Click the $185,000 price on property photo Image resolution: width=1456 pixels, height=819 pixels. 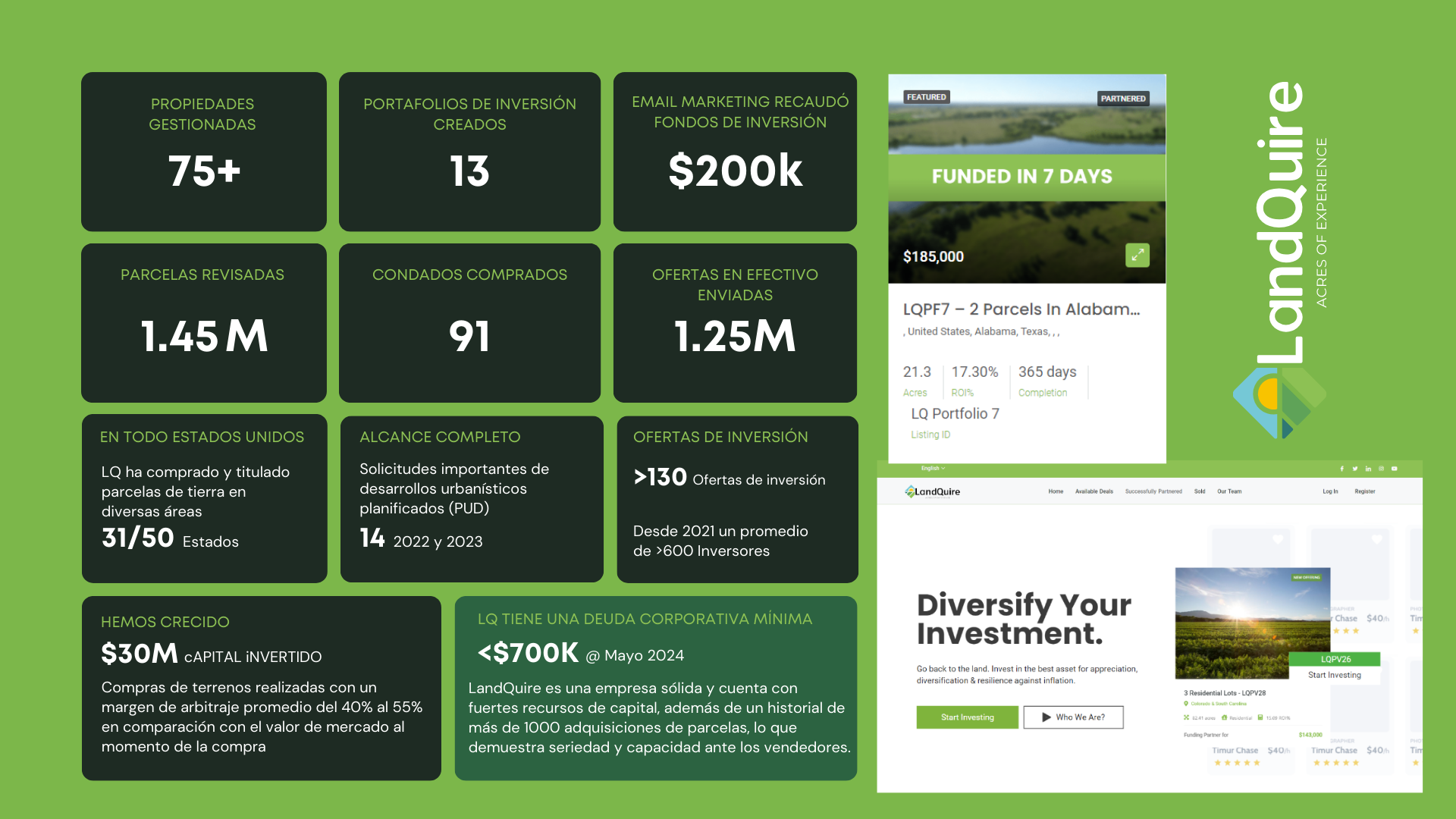coord(934,256)
